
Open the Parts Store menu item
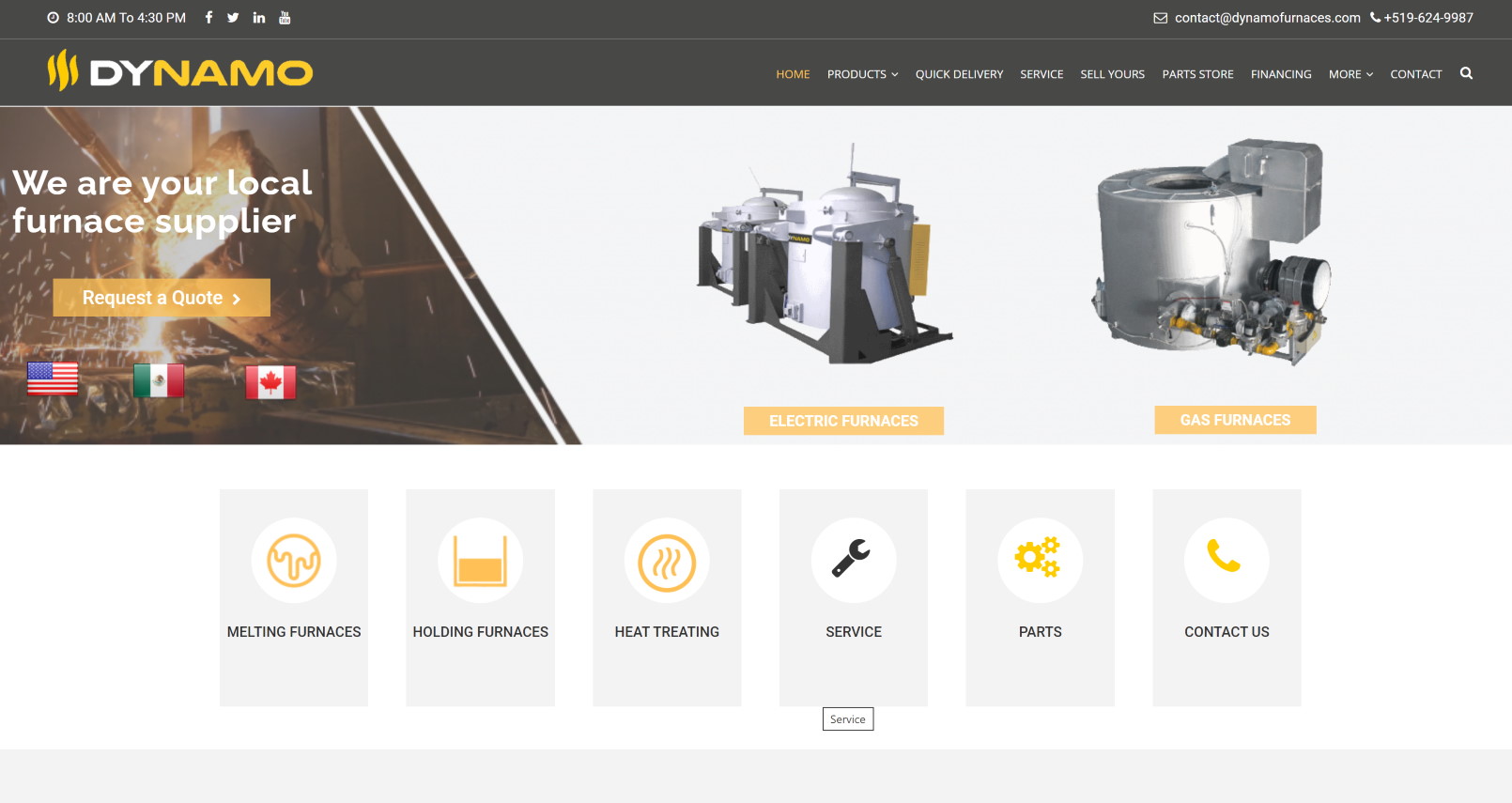tap(1197, 74)
